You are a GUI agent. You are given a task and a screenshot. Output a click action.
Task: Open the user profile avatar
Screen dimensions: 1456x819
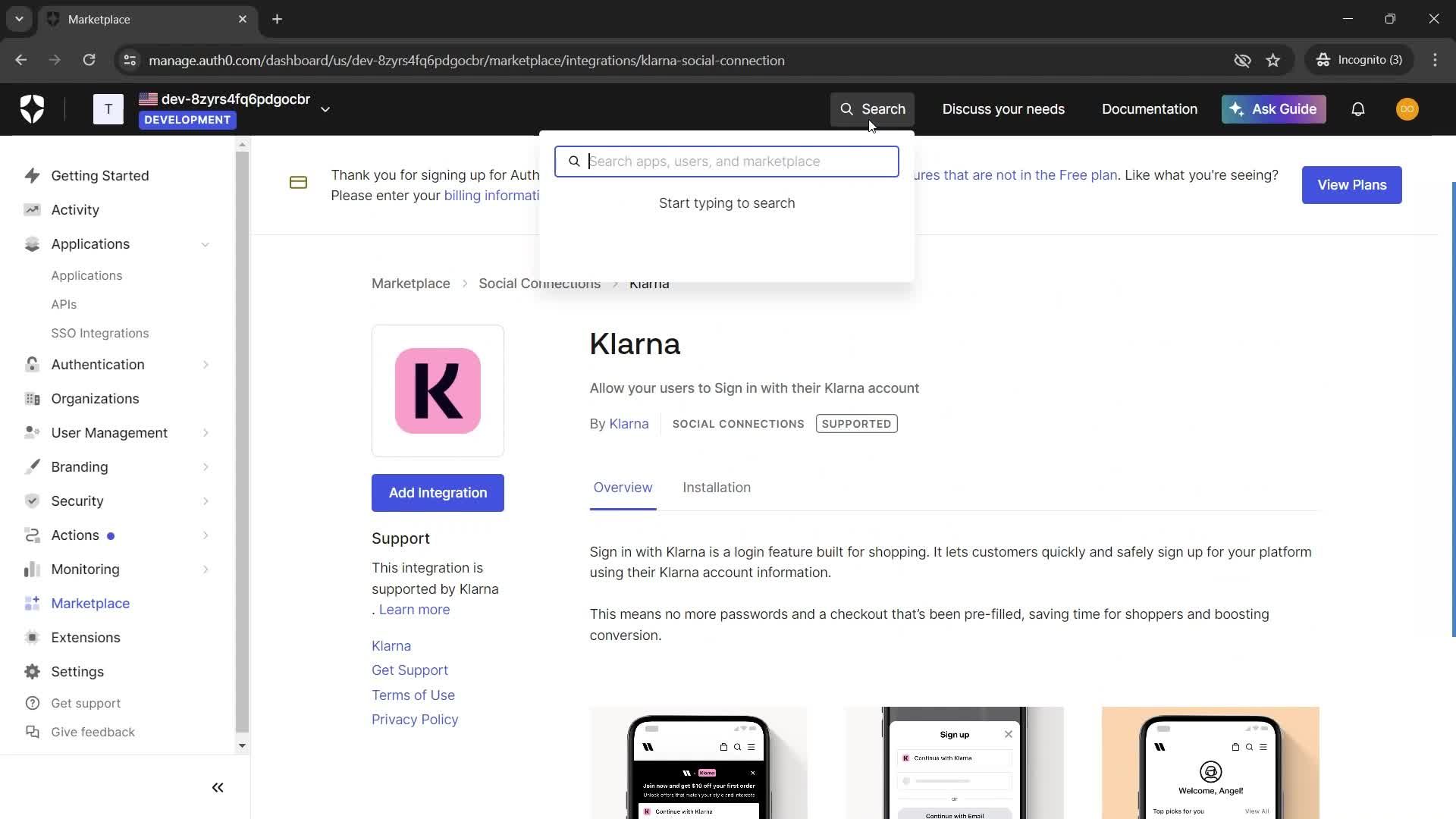tap(1407, 109)
